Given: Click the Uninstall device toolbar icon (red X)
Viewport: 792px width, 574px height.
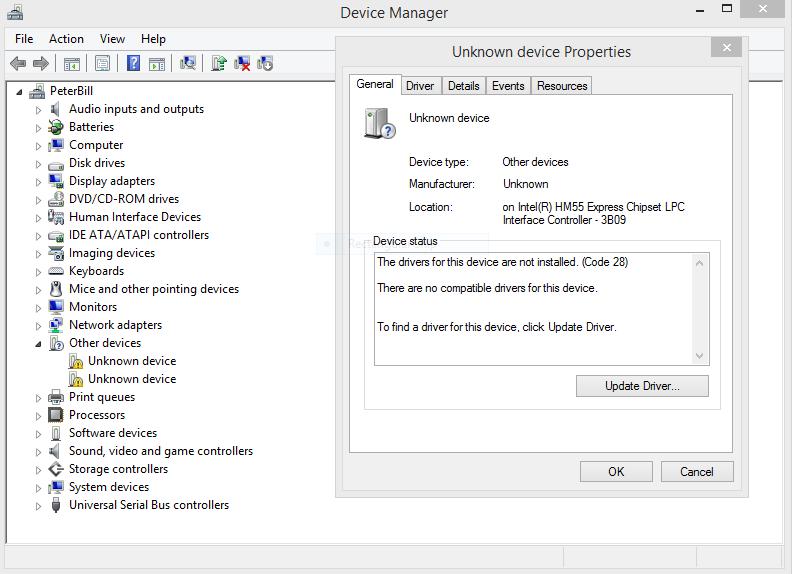Looking at the screenshot, I should coord(242,63).
